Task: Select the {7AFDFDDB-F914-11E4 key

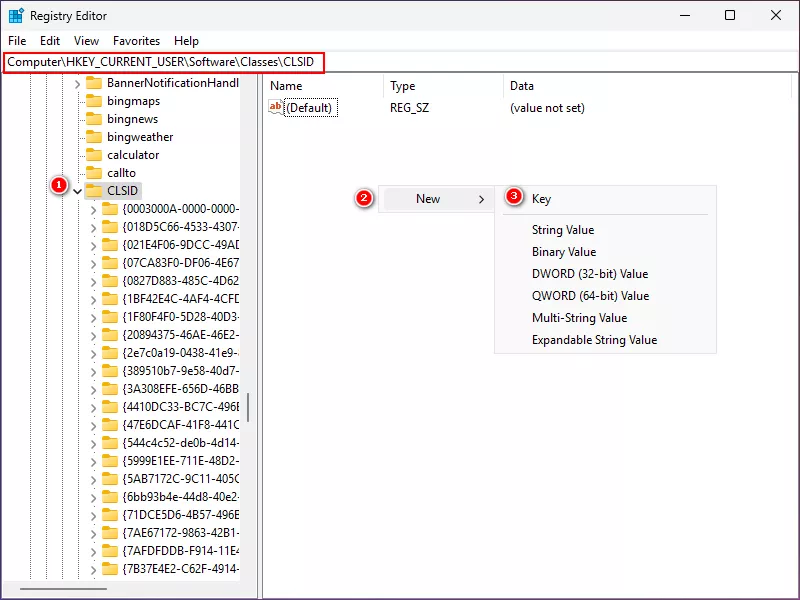Action: click(x=181, y=551)
